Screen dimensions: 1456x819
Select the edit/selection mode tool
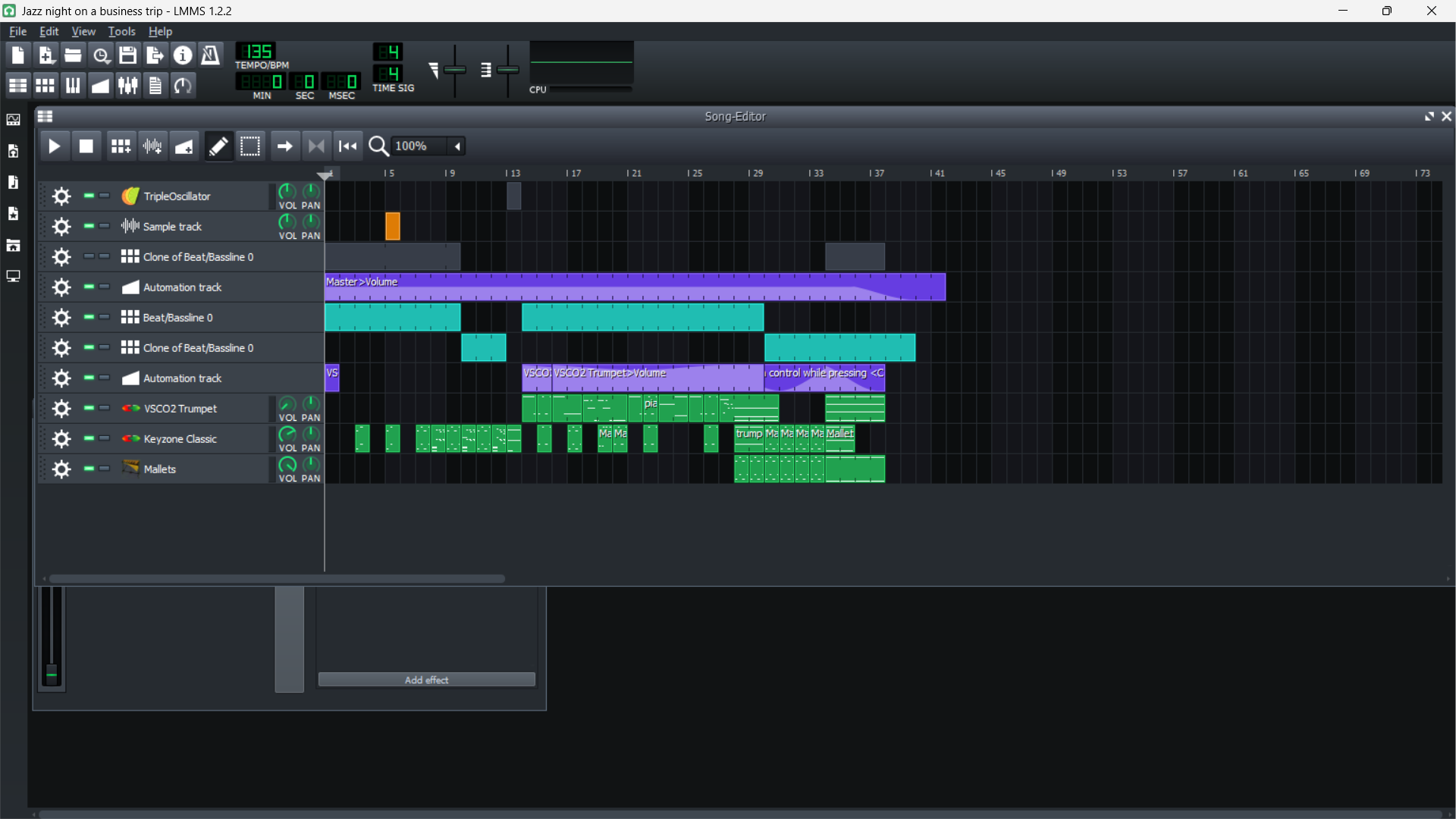pyautogui.click(x=250, y=146)
